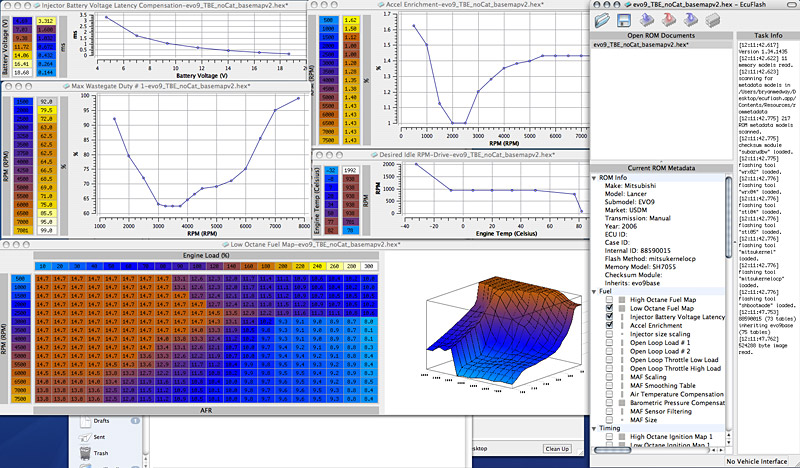Click the document icon in Low Octane Fuel Map title
800x468 pixels.
pyautogui.click(x=226, y=244)
